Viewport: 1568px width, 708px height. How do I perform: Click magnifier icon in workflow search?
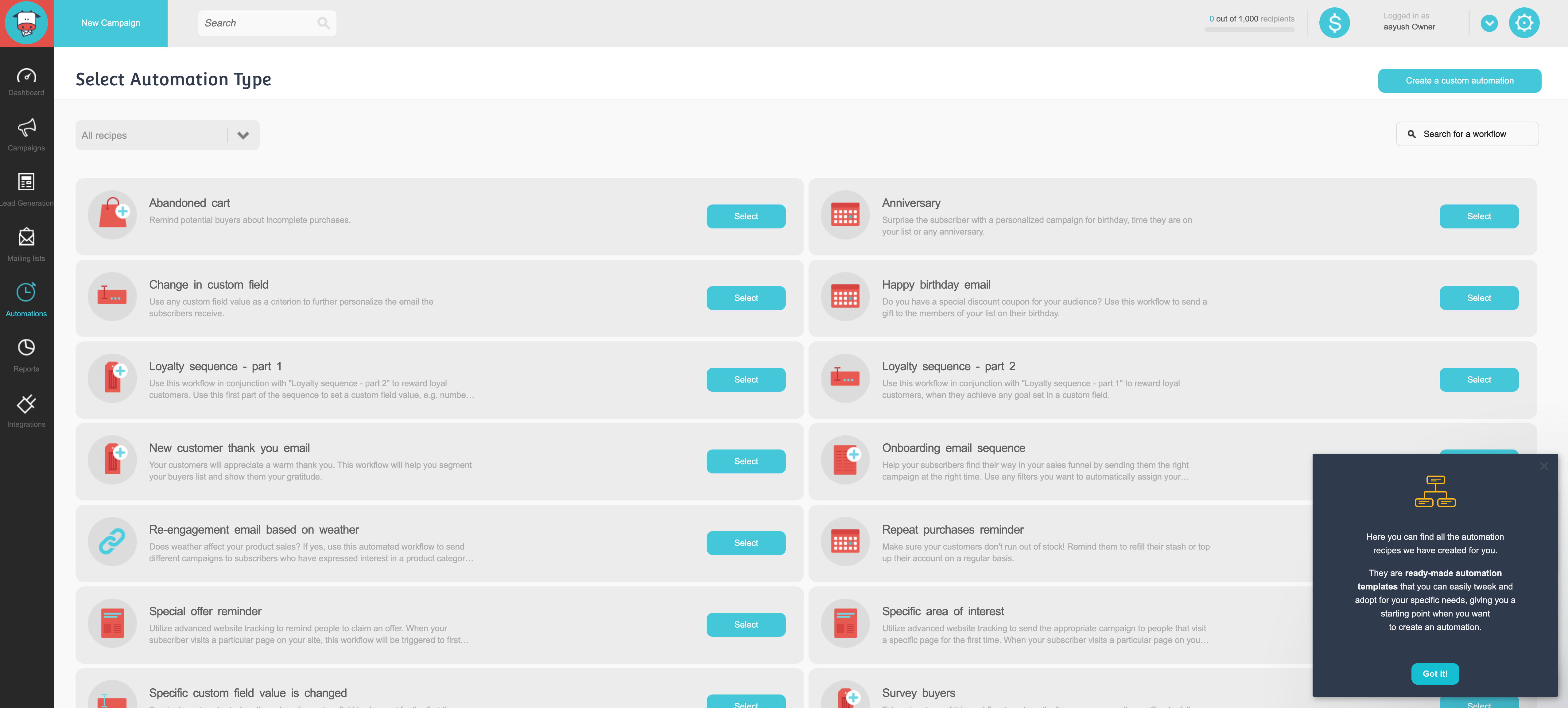1411,134
